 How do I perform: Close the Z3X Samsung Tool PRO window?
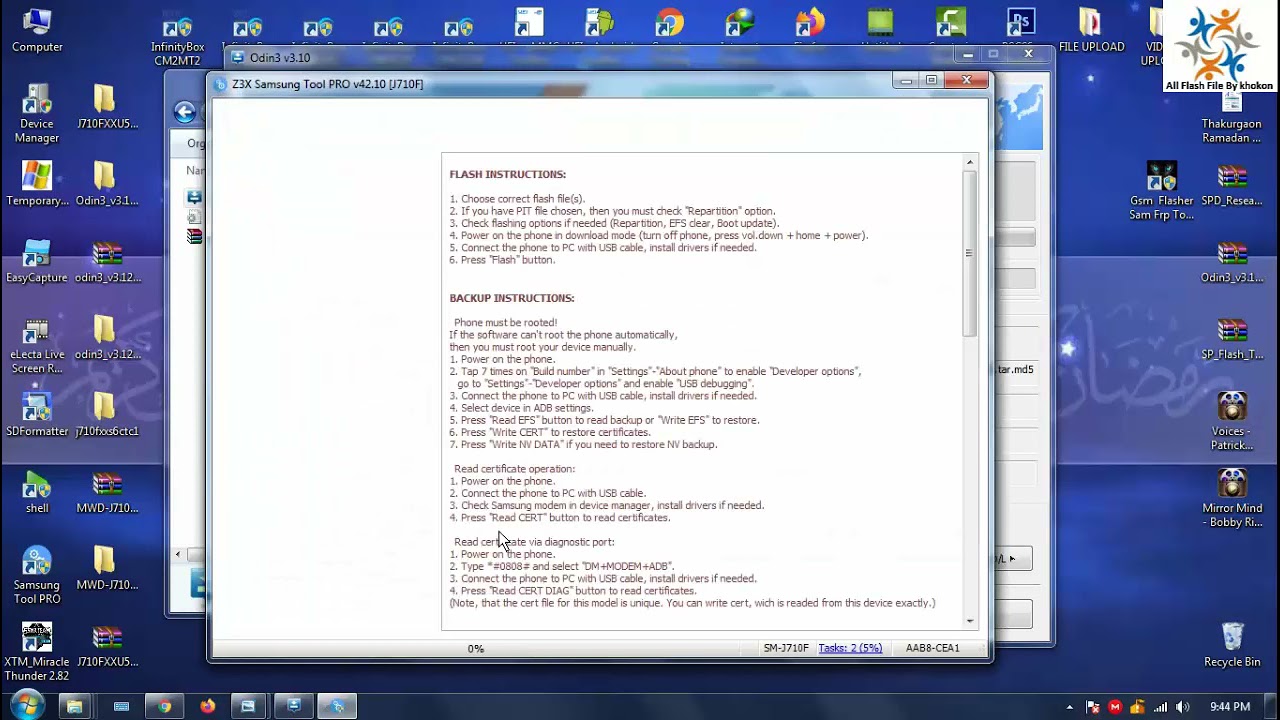pos(966,80)
